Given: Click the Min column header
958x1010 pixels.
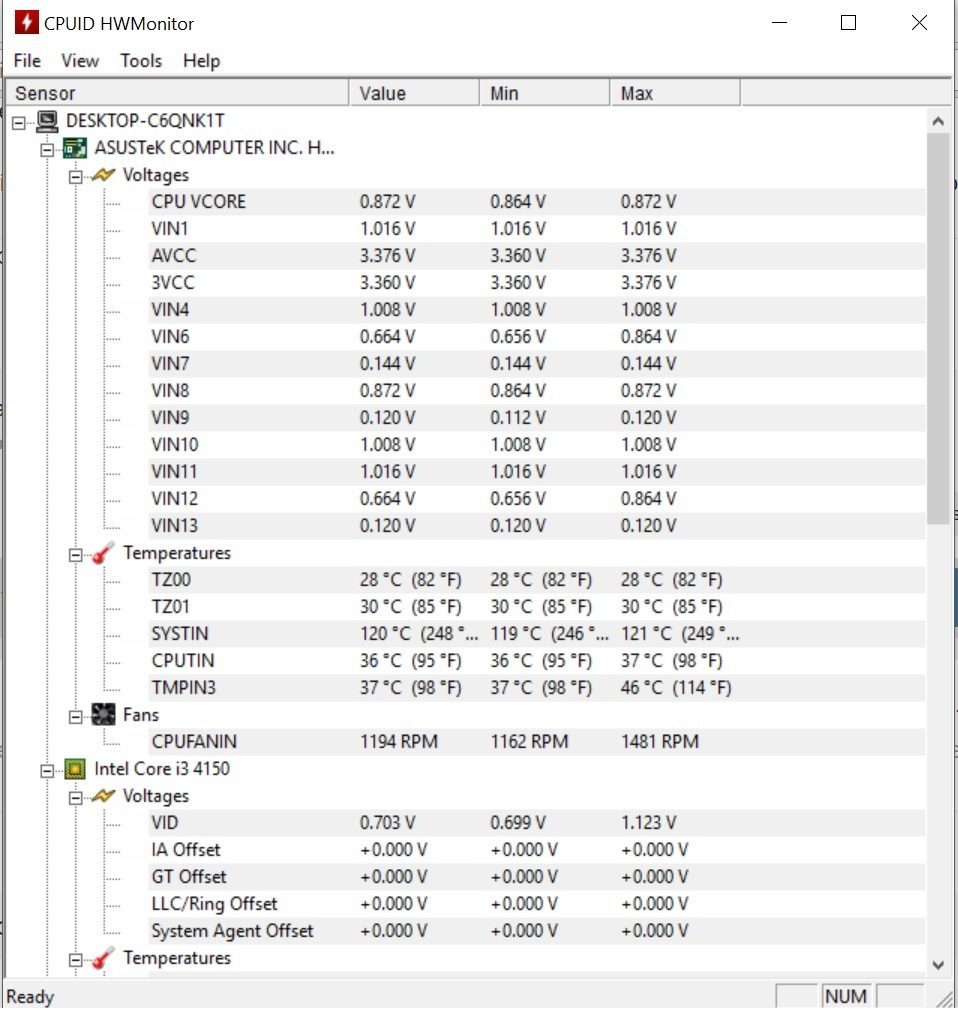Looking at the screenshot, I should tap(545, 93).
